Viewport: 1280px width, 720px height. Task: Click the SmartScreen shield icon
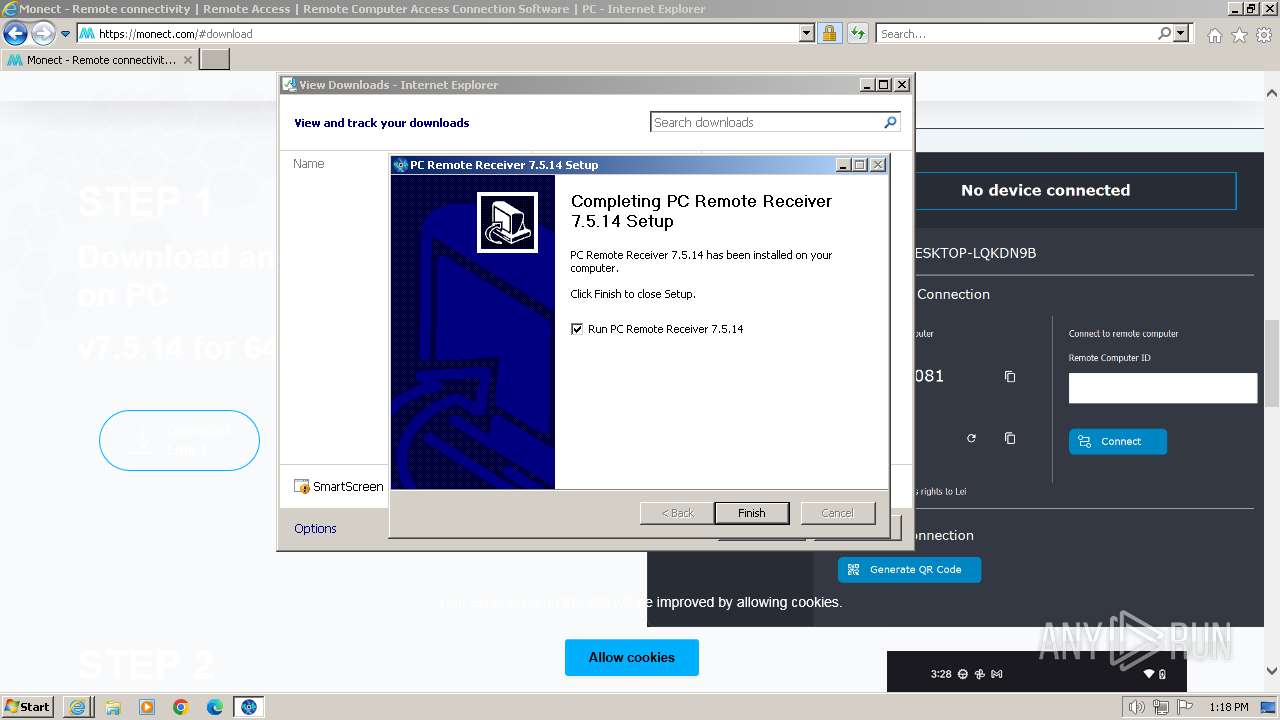pyautogui.click(x=301, y=487)
